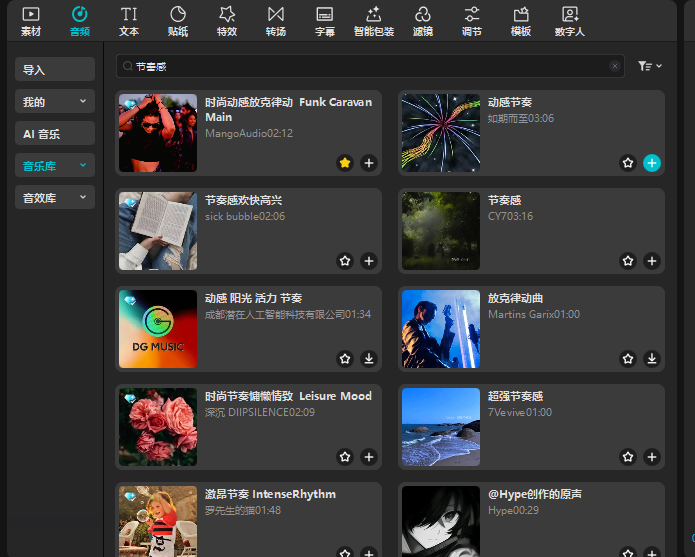
Task: Add 动感节奏 track with teal plus
Action: point(652,163)
